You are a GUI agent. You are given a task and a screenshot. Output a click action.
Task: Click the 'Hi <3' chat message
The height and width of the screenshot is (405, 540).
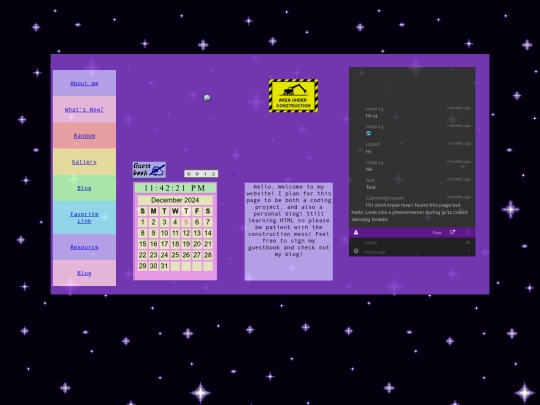coord(371,116)
